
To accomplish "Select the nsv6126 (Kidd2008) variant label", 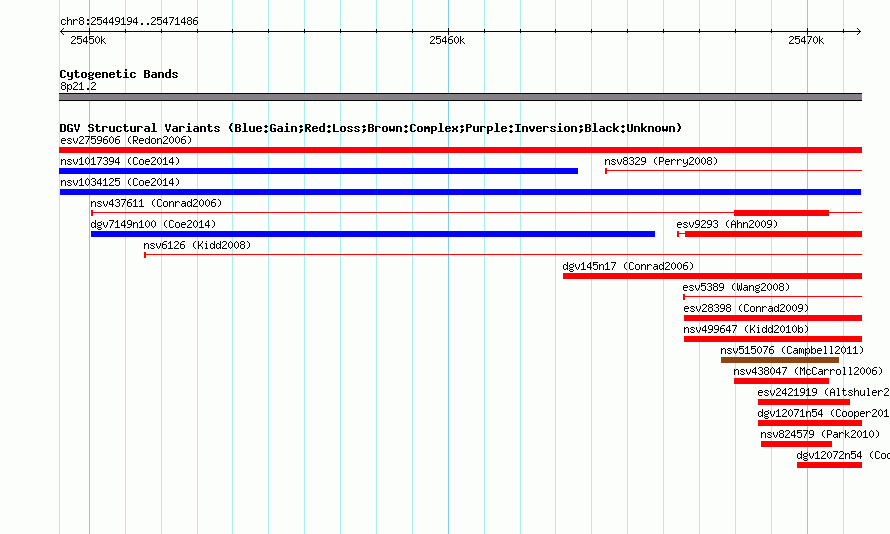I will 197,245.
